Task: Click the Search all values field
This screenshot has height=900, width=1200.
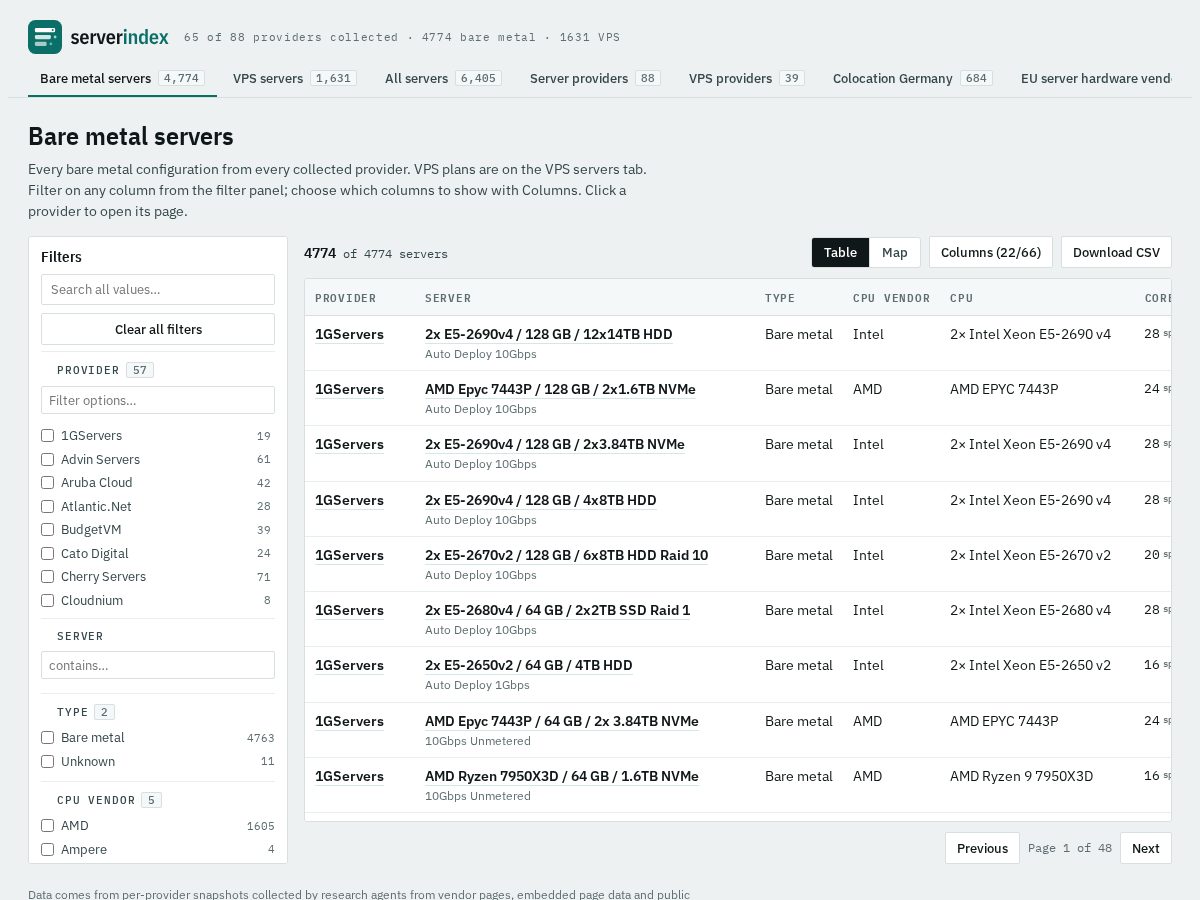Action: [x=158, y=289]
